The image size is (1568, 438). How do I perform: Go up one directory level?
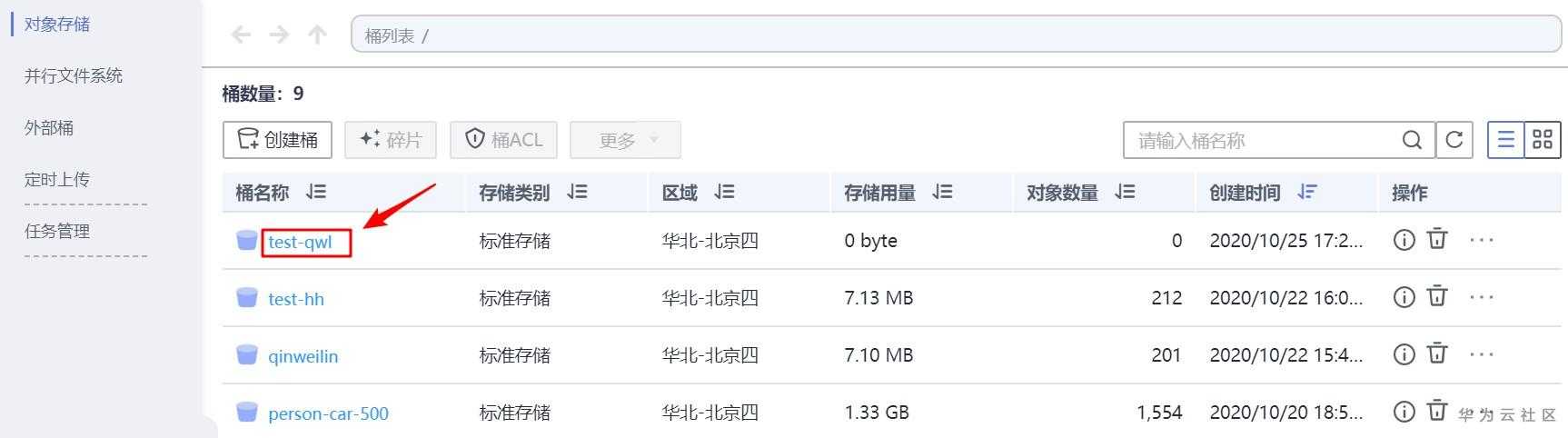tap(317, 35)
